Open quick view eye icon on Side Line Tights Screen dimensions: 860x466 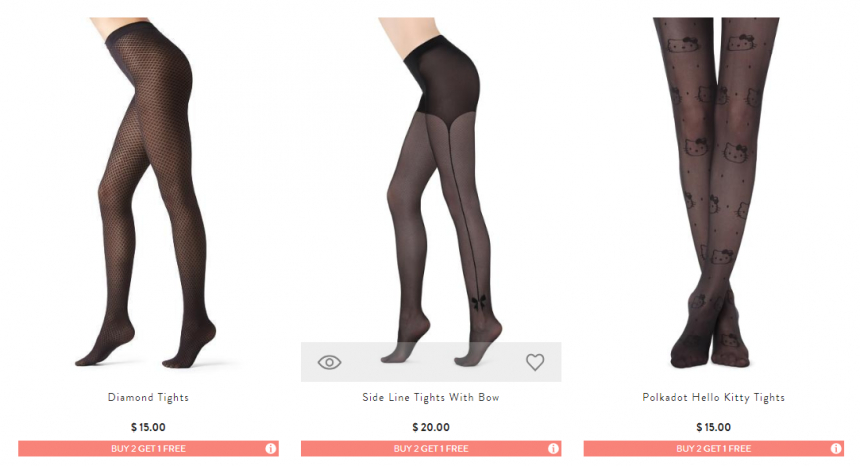[x=329, y=362]
